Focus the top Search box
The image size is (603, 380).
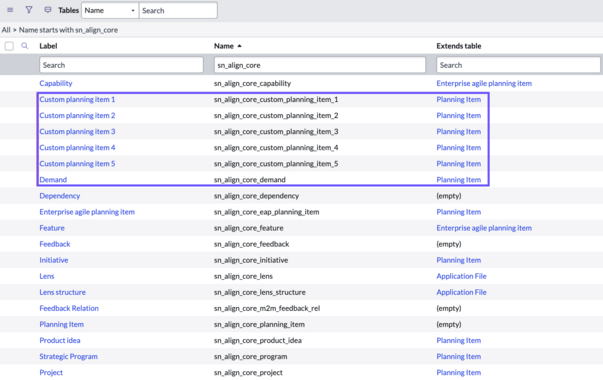click(178, 10)
